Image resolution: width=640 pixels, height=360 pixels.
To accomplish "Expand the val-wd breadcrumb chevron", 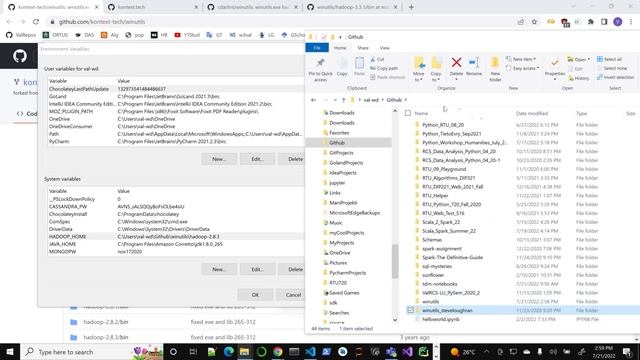I will 383,100.
